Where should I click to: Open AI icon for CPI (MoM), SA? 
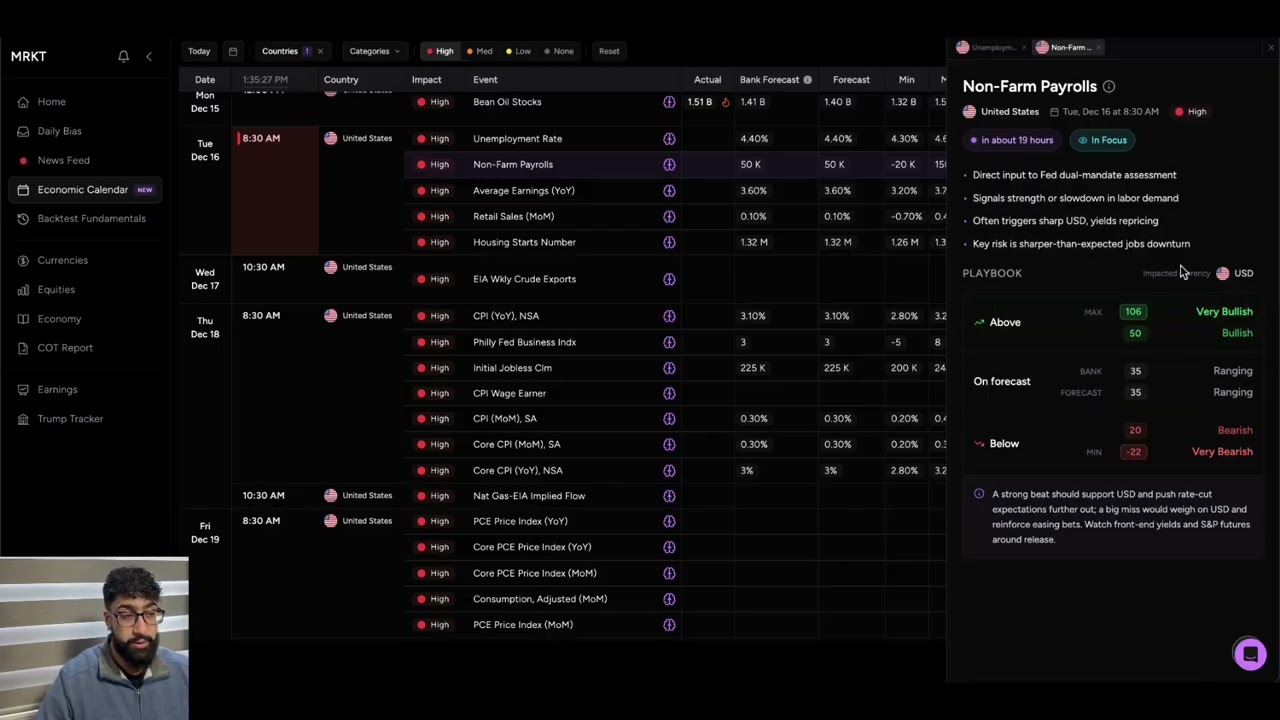tap(669, 419)
